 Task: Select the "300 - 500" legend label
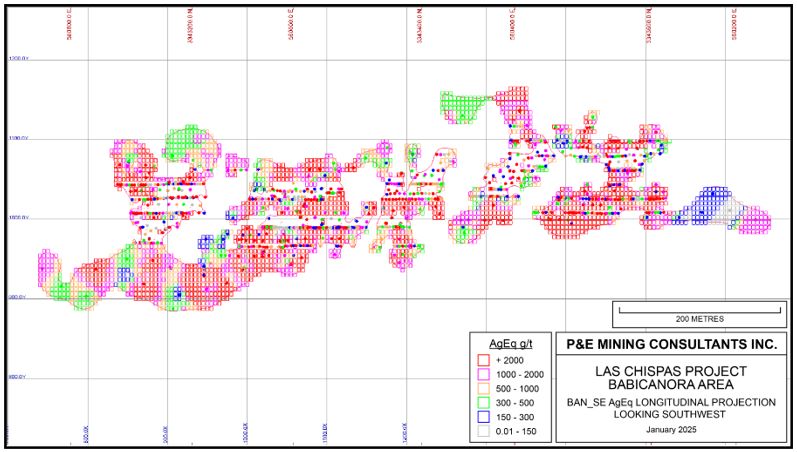pyautogui.click(x=515, y=403)
